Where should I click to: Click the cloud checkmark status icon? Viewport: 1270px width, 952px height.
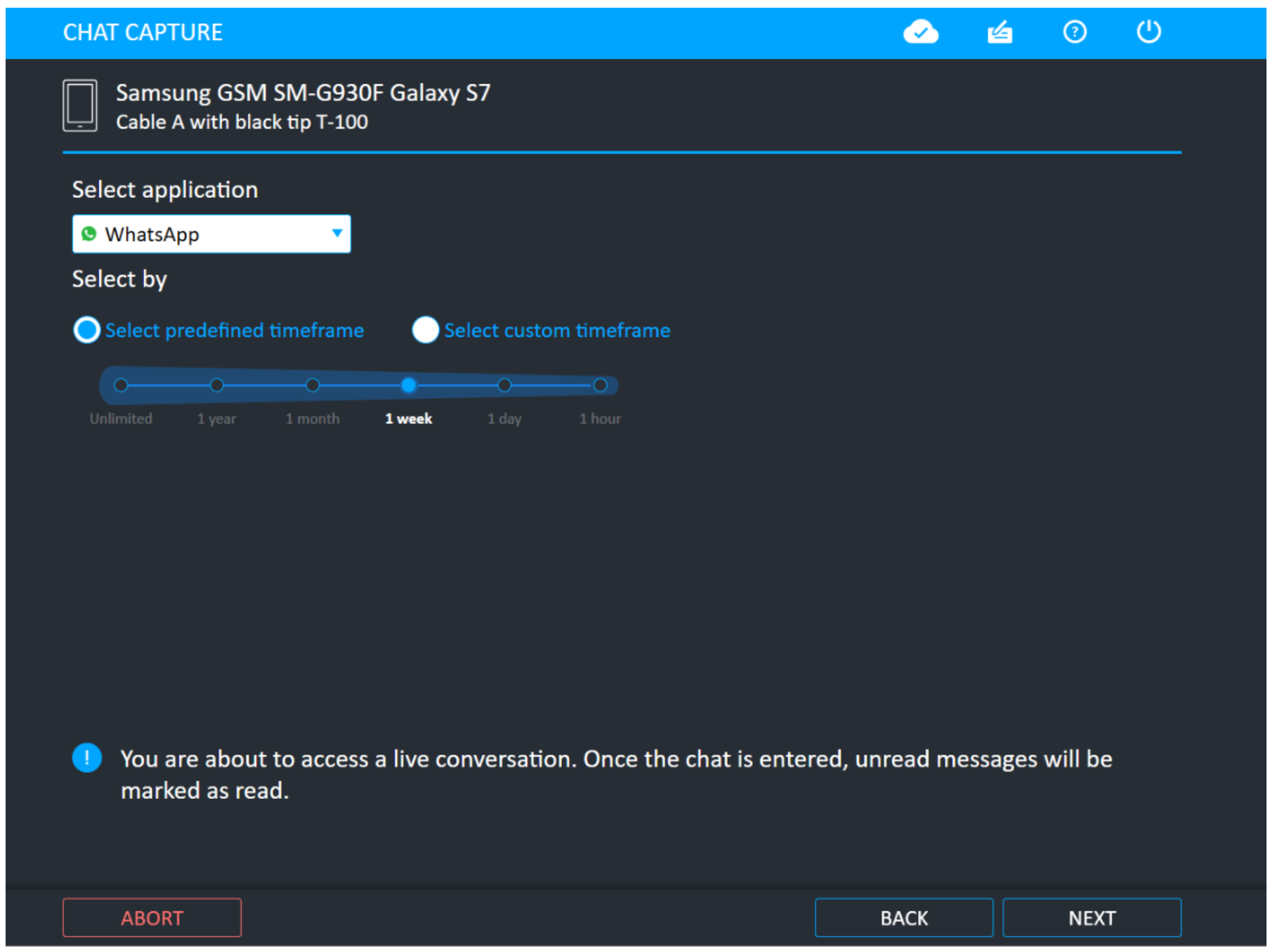[920, 32]
